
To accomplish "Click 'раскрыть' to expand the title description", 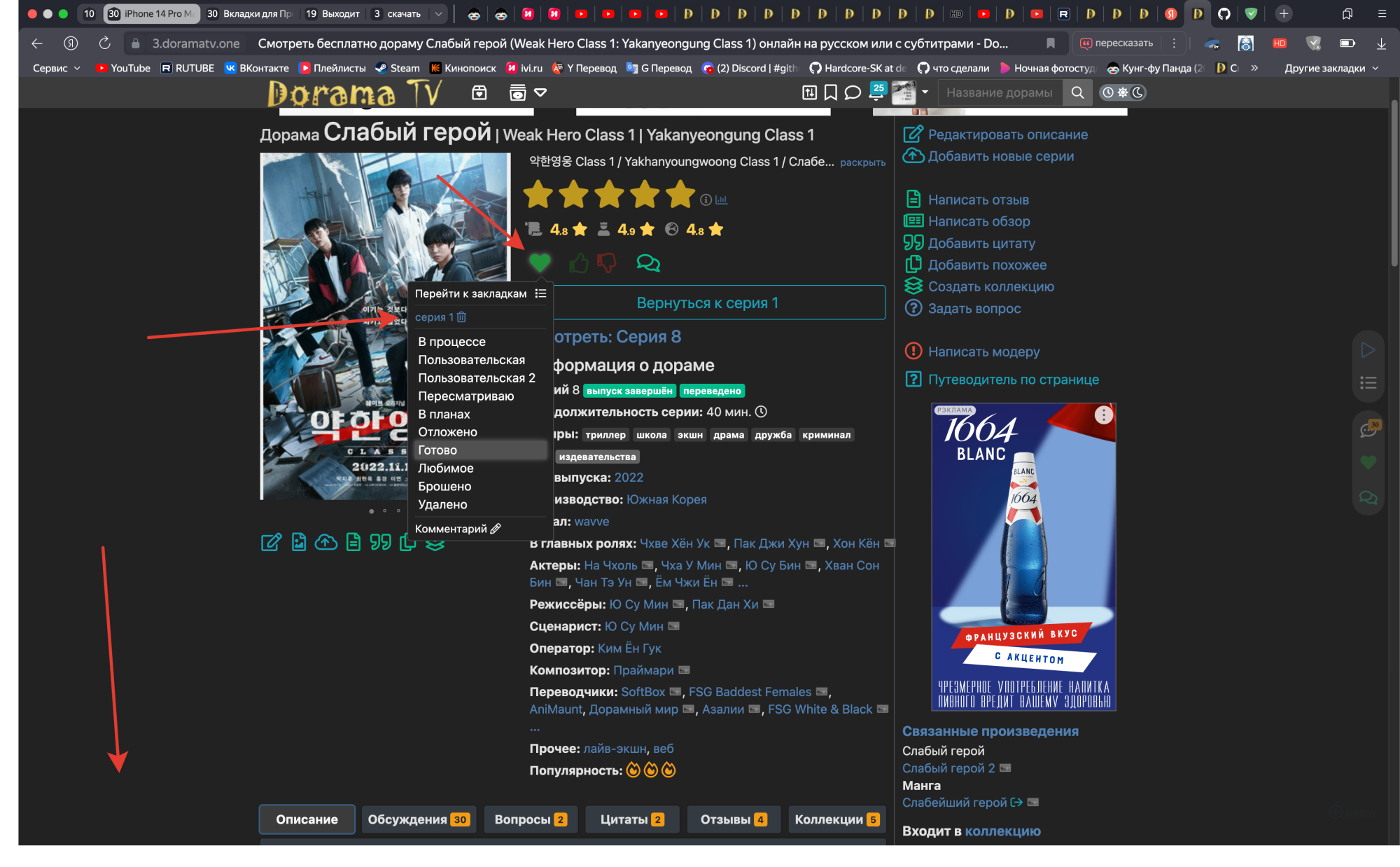I will 864,162.
